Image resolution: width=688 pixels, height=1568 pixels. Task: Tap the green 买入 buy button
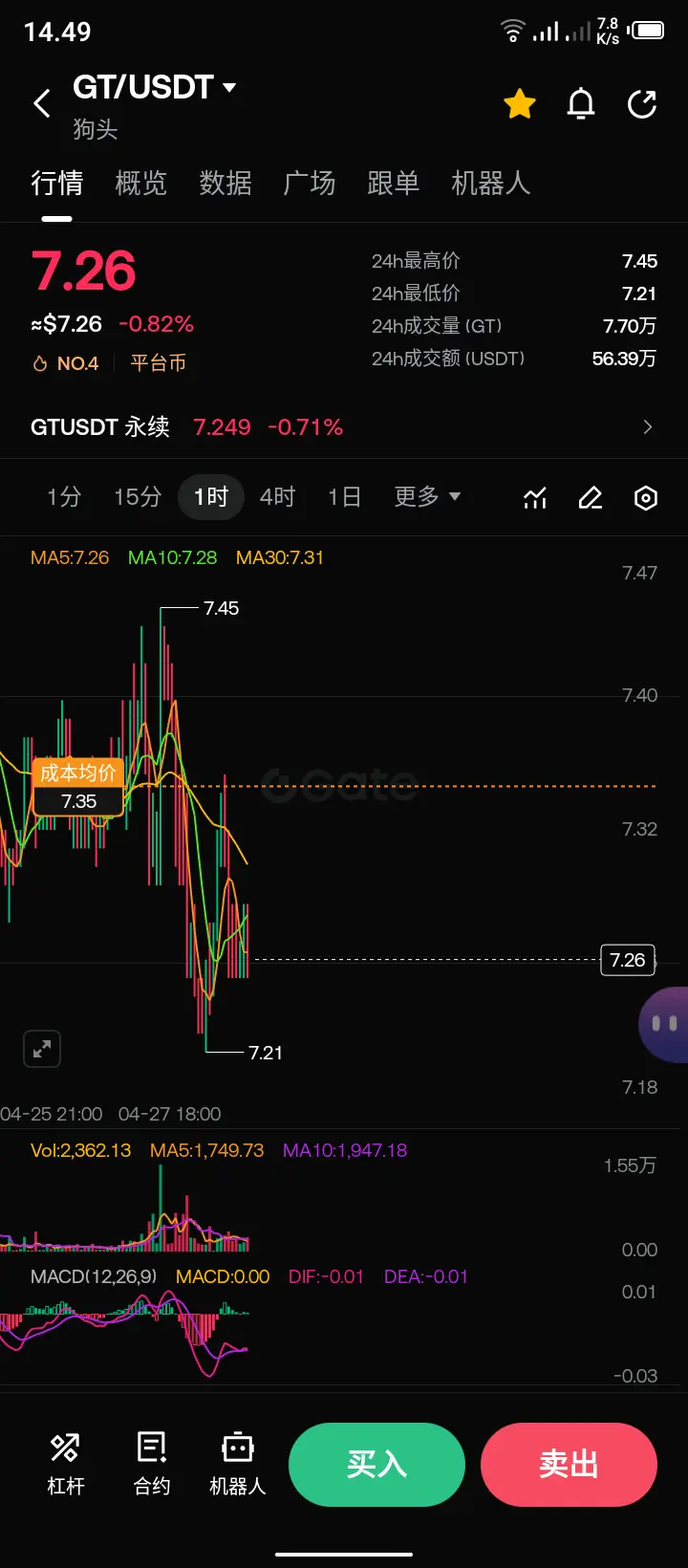[x=376, y=1465]
